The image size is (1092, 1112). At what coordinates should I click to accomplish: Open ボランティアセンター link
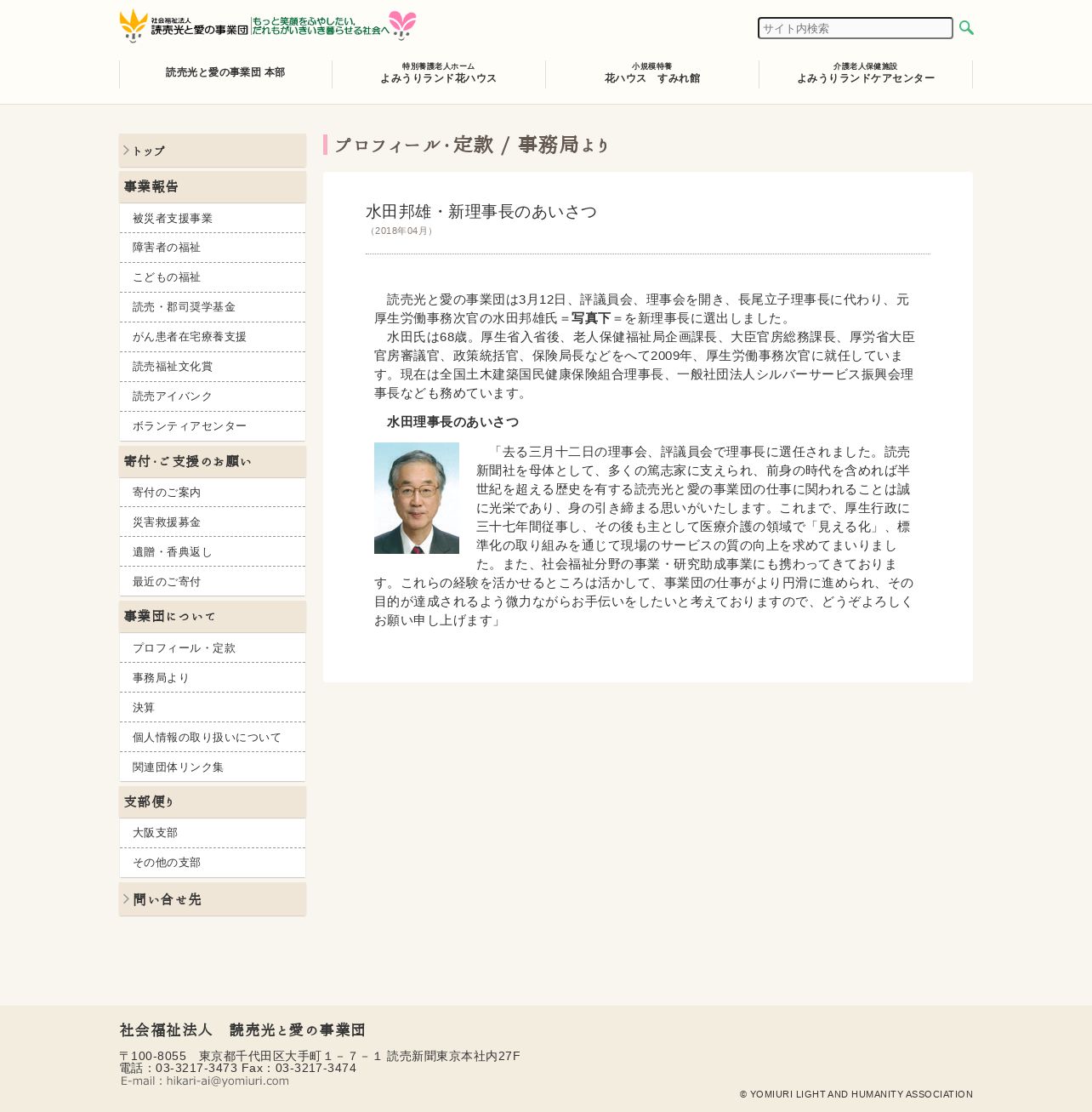point(213,426)
